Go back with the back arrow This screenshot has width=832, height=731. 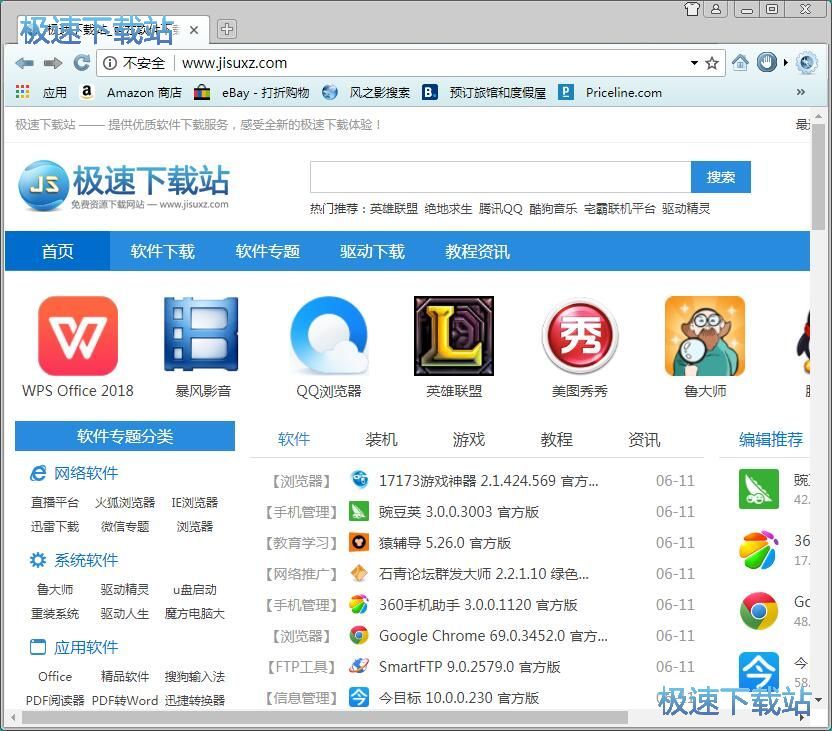(x=24, y=63)
